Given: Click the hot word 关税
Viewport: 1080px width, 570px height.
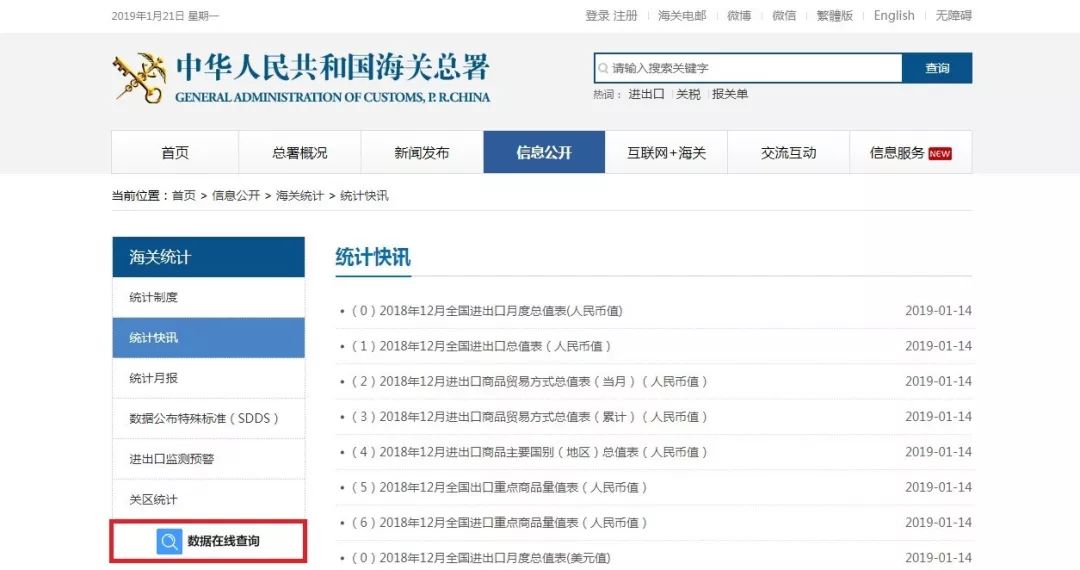Looking at the screenshot, I should pyautogui.click(x=688, y=94).
